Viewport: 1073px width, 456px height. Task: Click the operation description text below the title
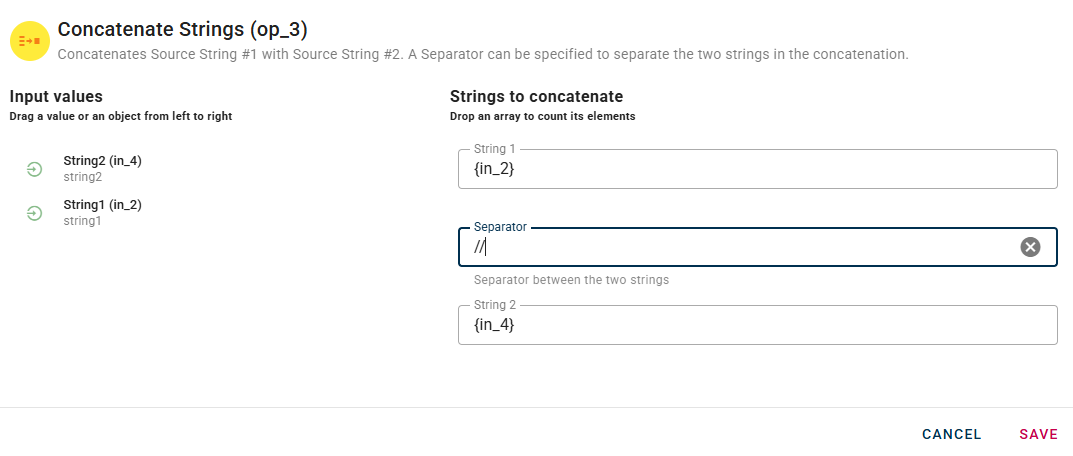pos(482,54)
